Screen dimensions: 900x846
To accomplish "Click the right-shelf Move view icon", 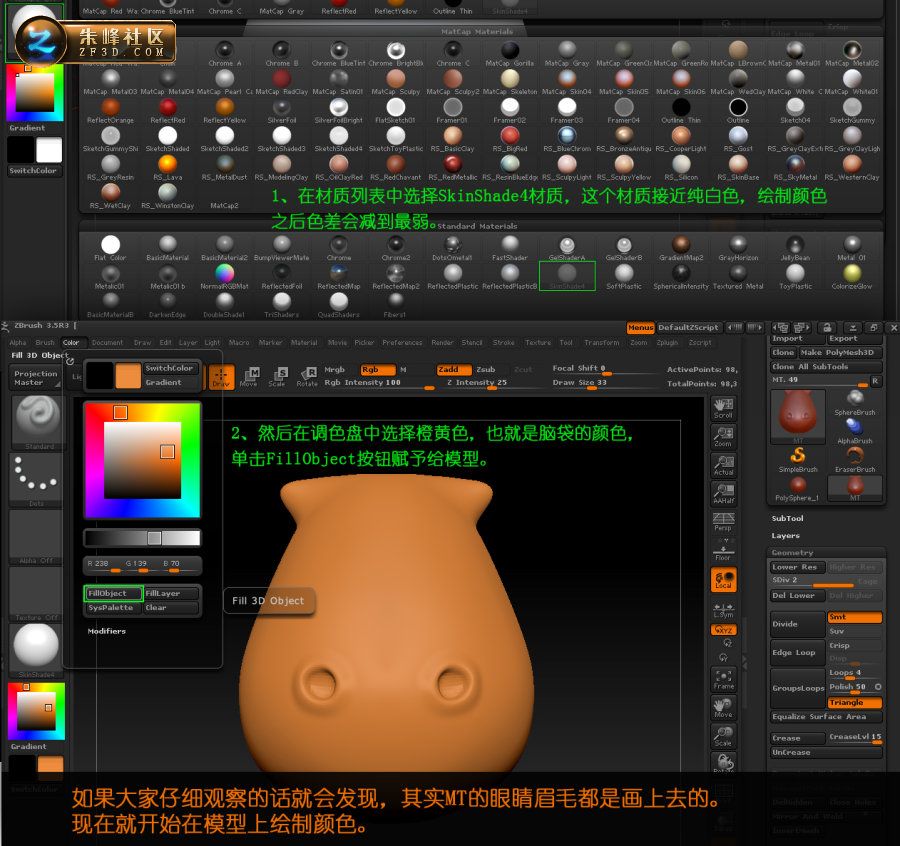I will coord(723,708).
